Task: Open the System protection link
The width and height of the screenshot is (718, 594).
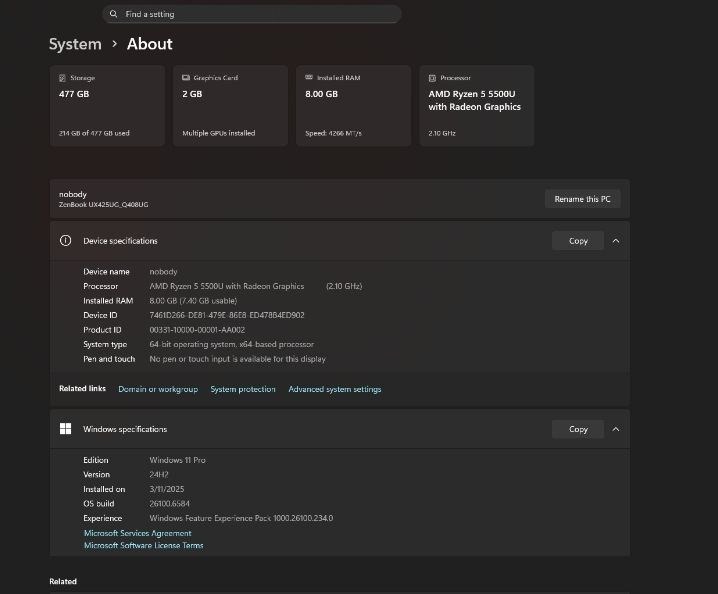Action: pos(243,389)
